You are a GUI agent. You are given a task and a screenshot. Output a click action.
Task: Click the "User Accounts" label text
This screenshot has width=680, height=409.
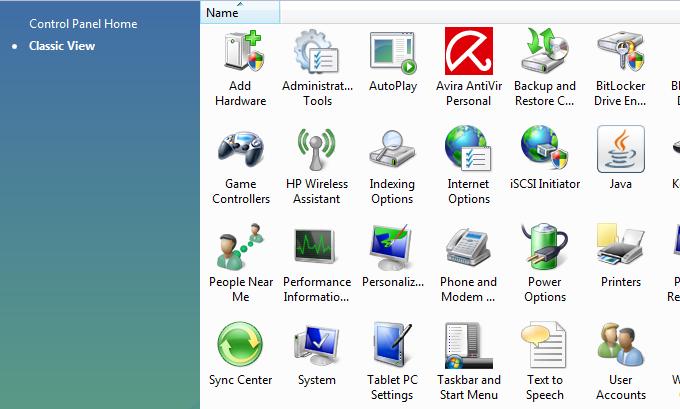pos(621,387)
